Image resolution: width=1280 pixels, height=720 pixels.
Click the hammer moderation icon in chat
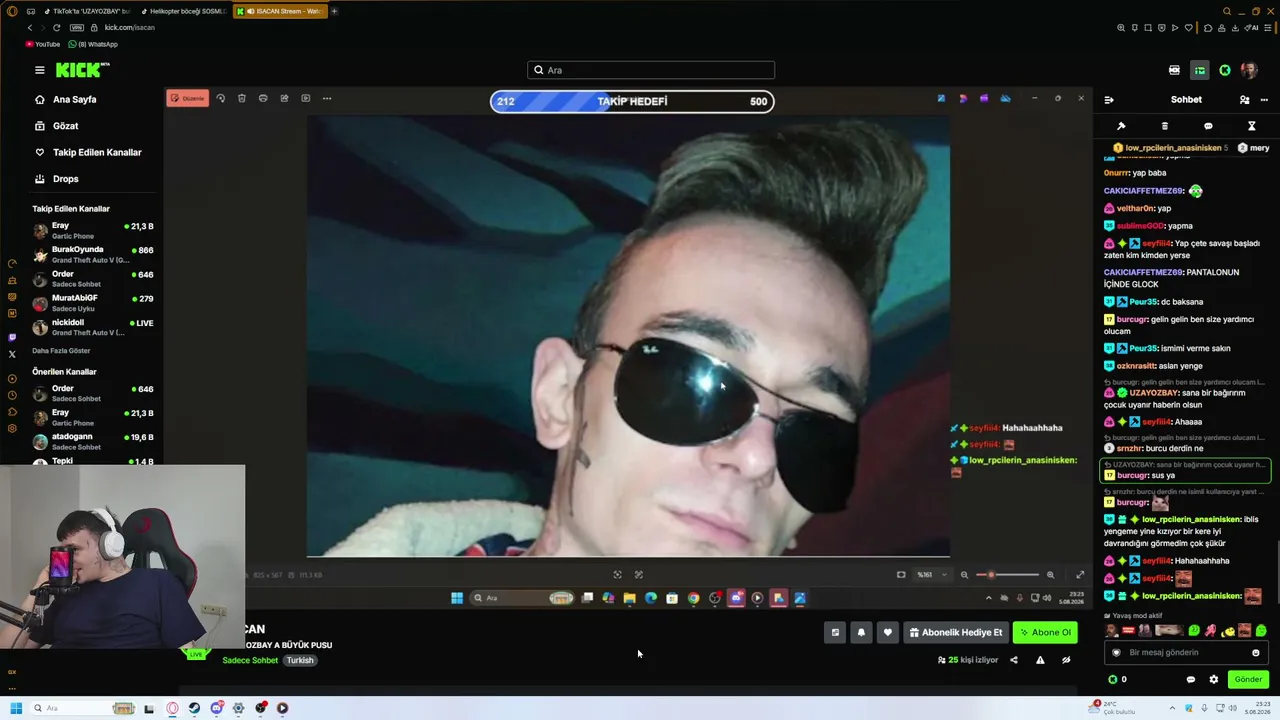tap(1121, 126)
